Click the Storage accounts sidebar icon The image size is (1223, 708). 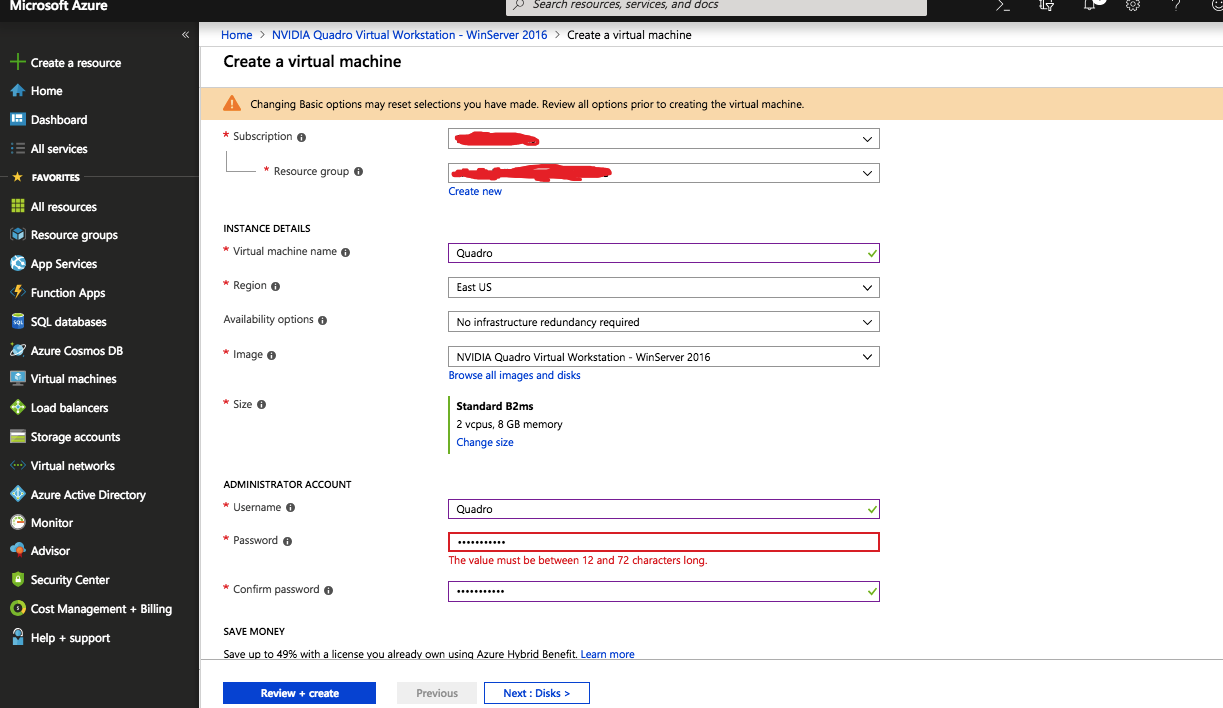coord(17,437)
